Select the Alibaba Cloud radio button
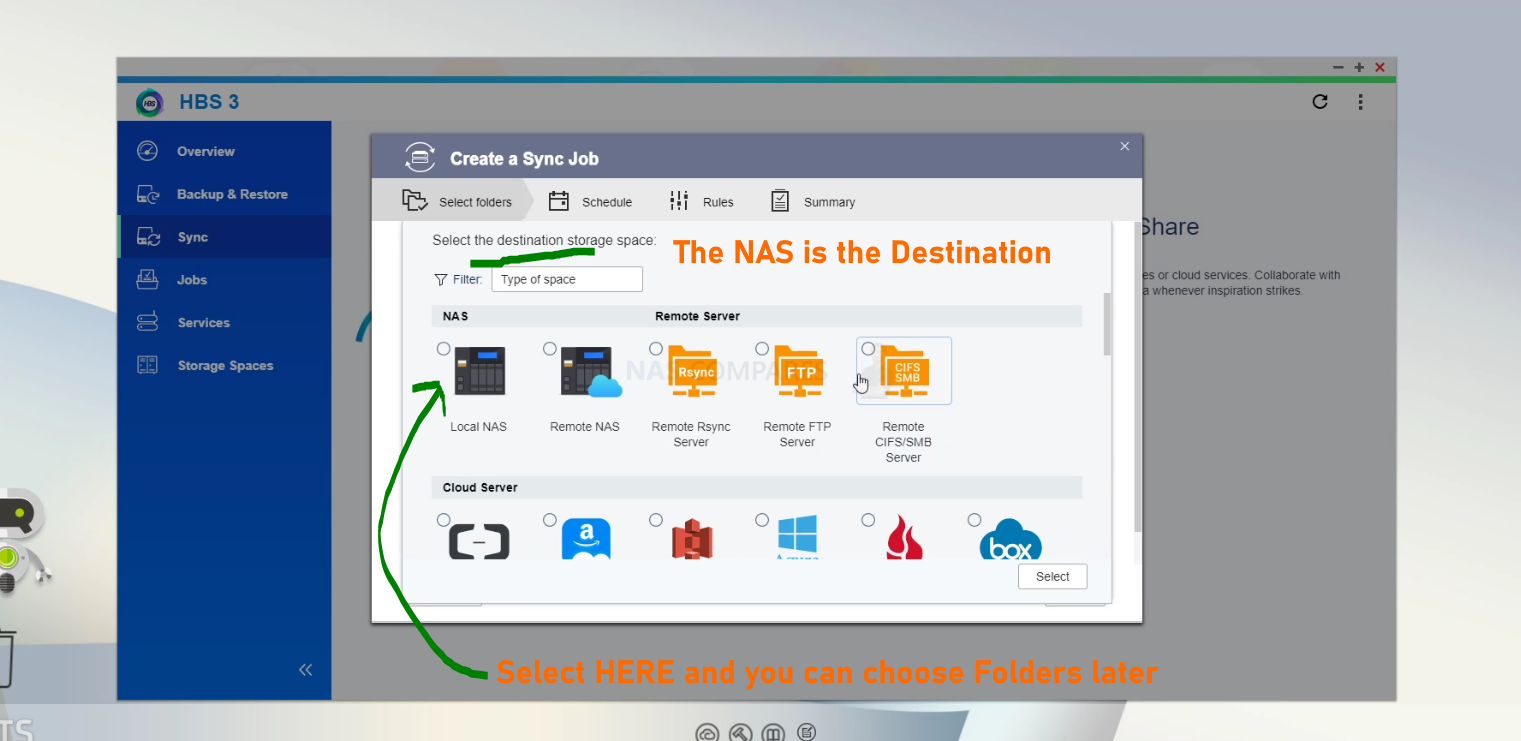Viewport: 1521px width, 741px height. tap(443, 520)
